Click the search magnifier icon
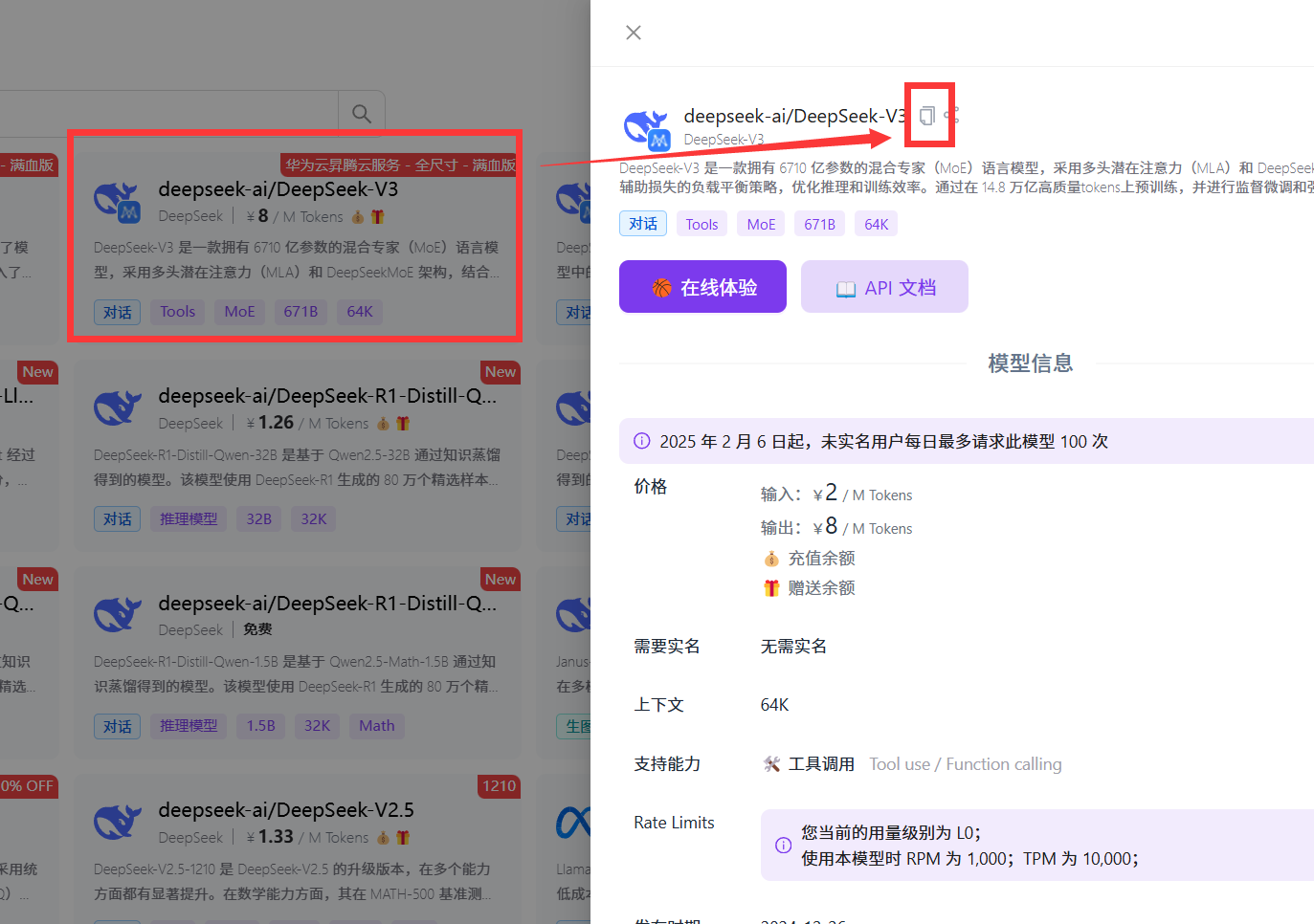Screen dimensions: 1314x924 pyautogui.click(x=362, y=114)
